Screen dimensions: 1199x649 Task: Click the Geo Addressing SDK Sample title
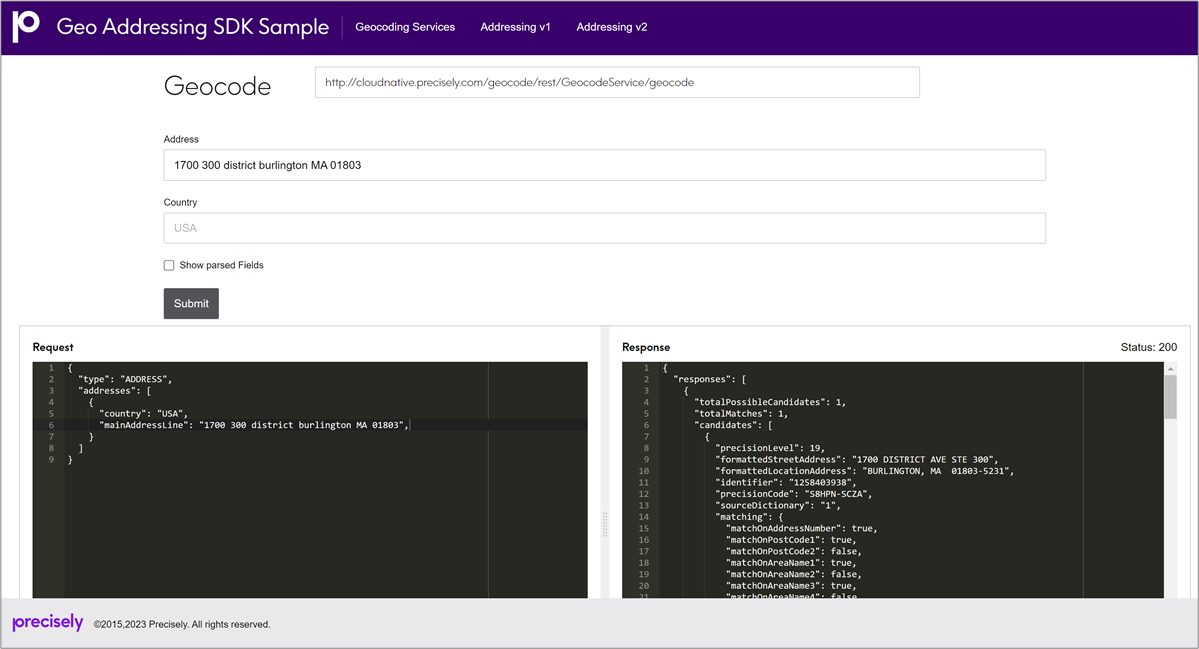coord(193,27)
